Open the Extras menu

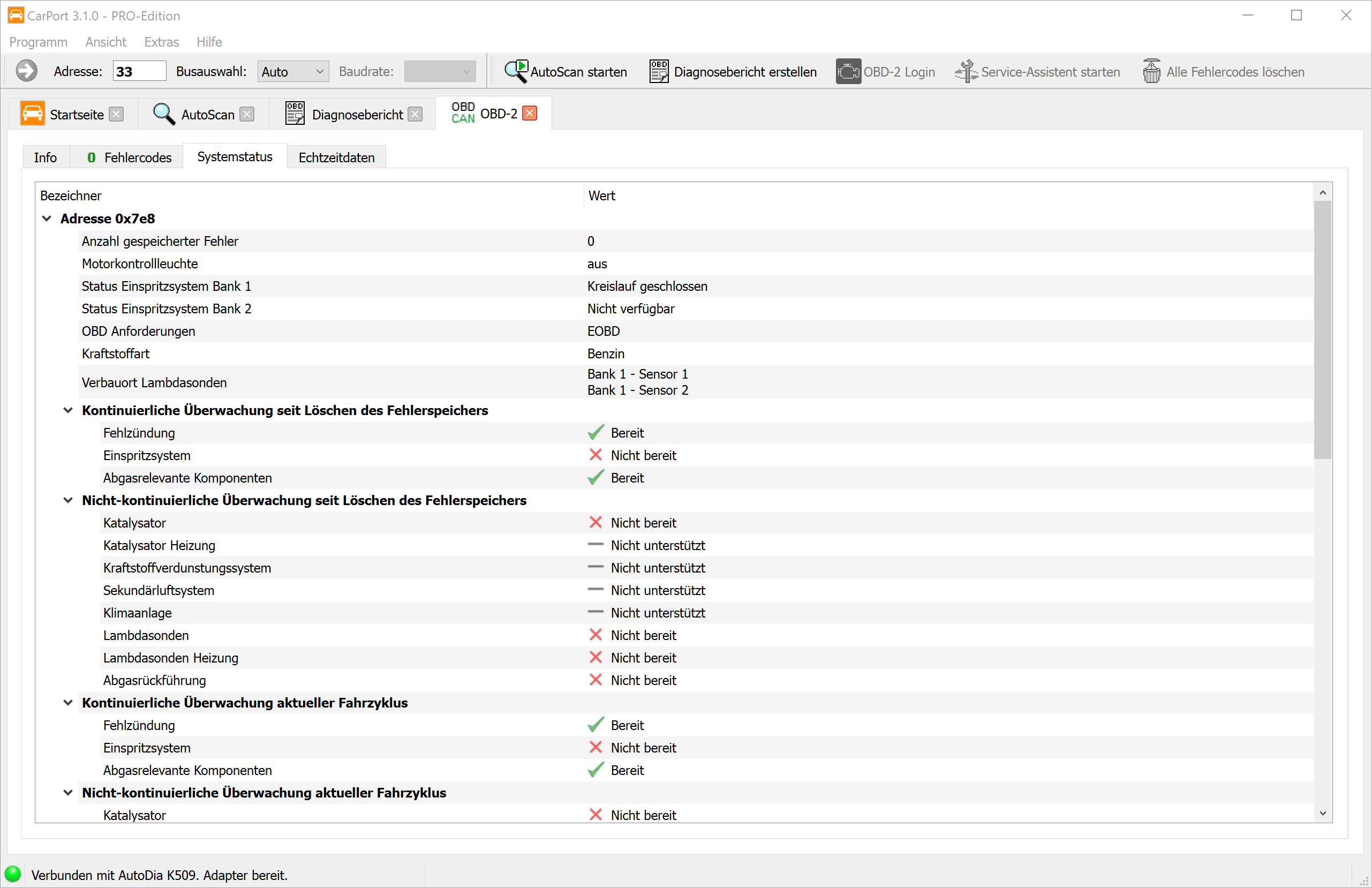pos(161,42)
